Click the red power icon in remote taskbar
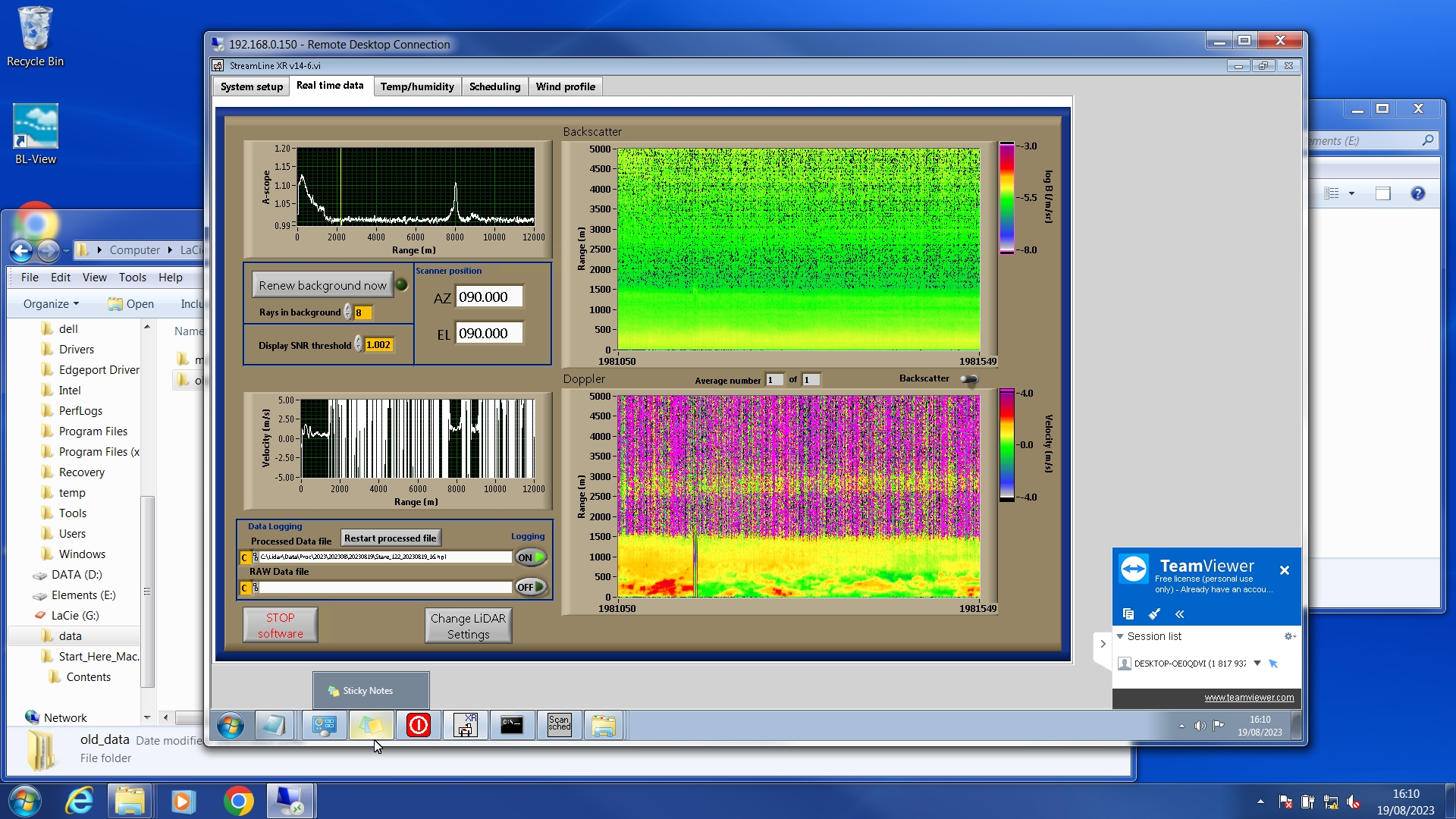The image size is (1456, 819). coord(418,726)
